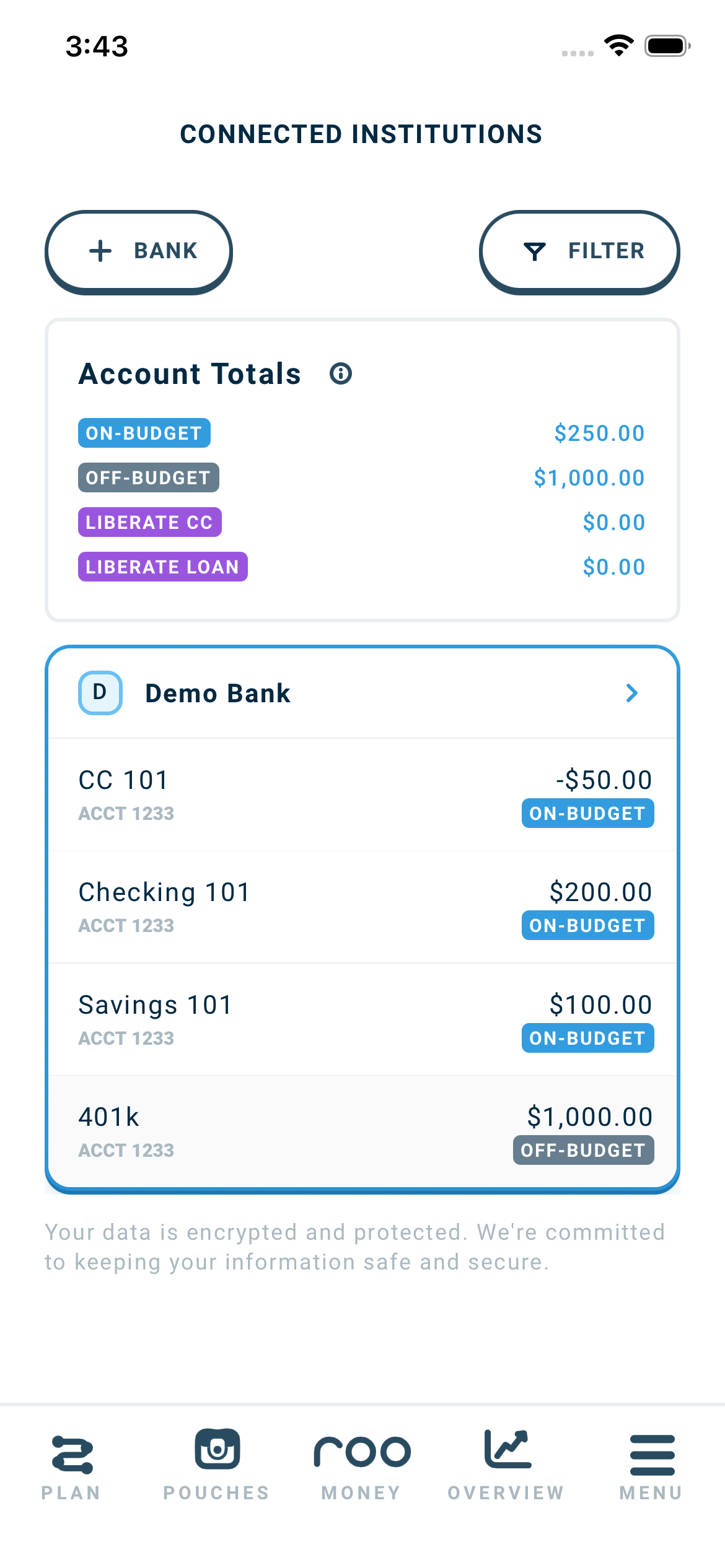Viewport: 725px width, 1568px height.
Task: Open the Pouches tab
Action: [217, 1464]
